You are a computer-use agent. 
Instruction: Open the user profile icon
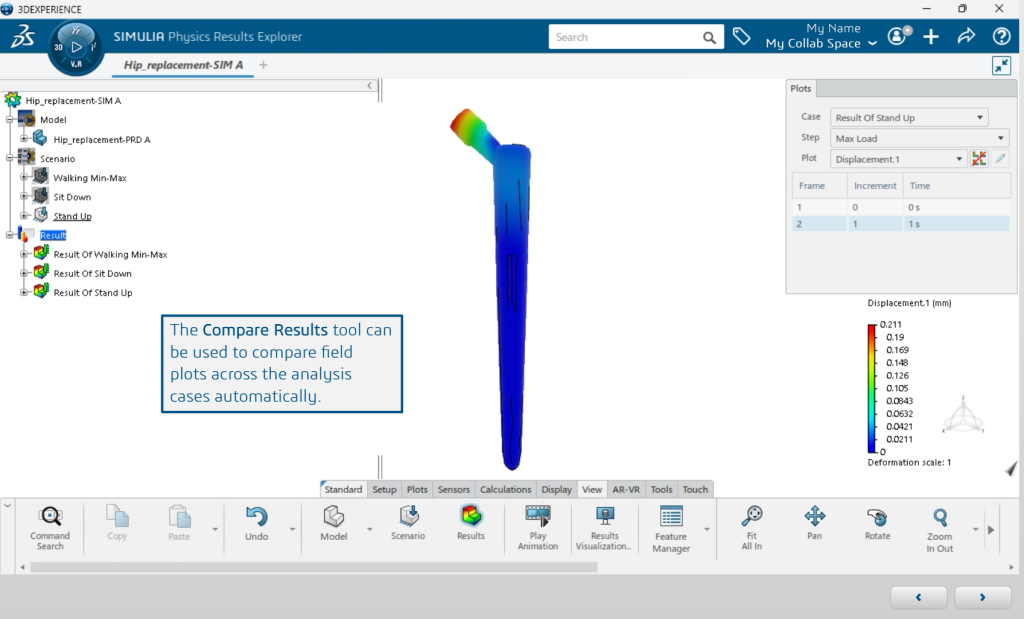pyautogui.click(x=899, y=36)
